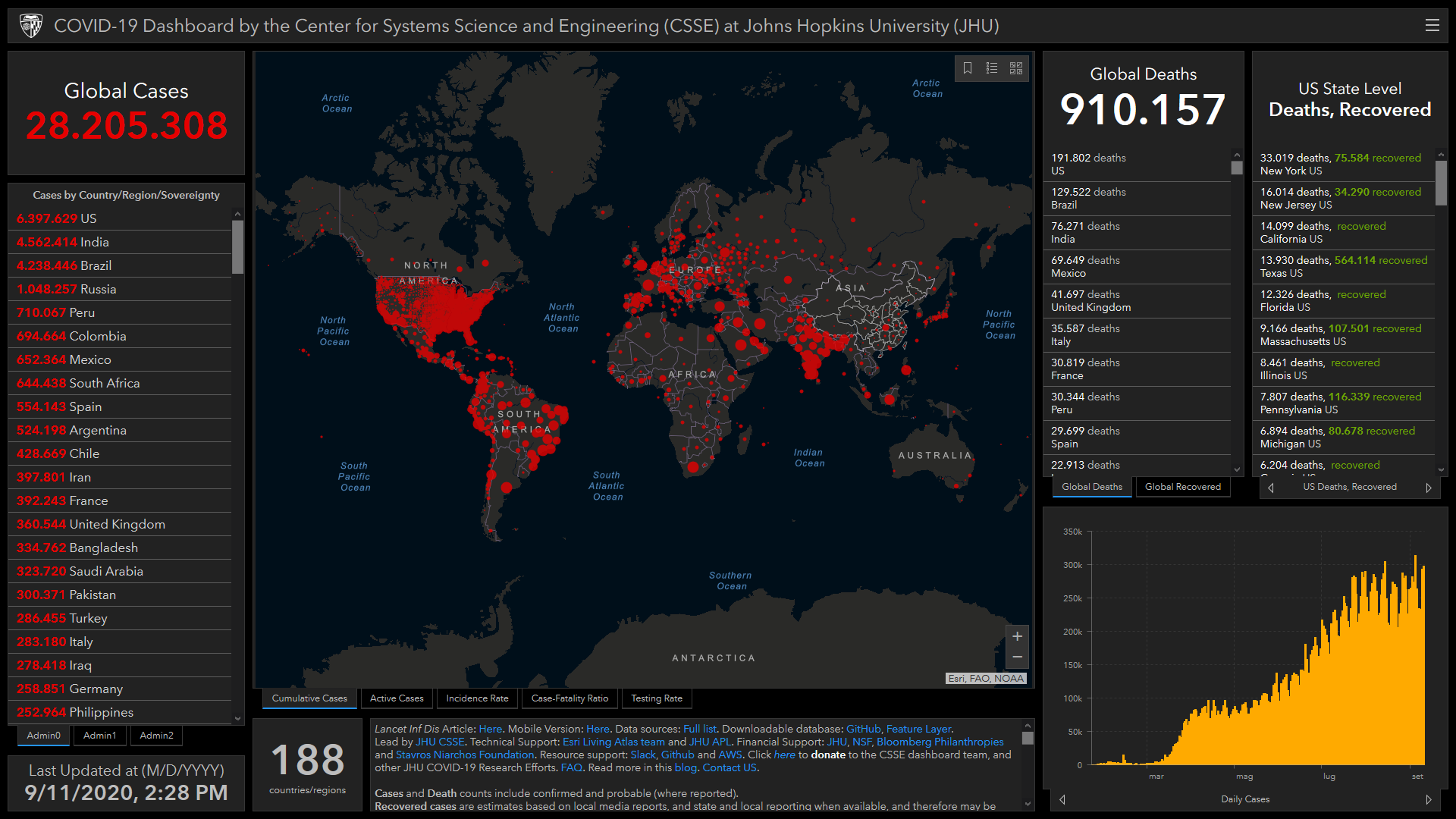Select 129.522 deaths Brazil entry
The image size is (1456, 819).
point(1137,199)
